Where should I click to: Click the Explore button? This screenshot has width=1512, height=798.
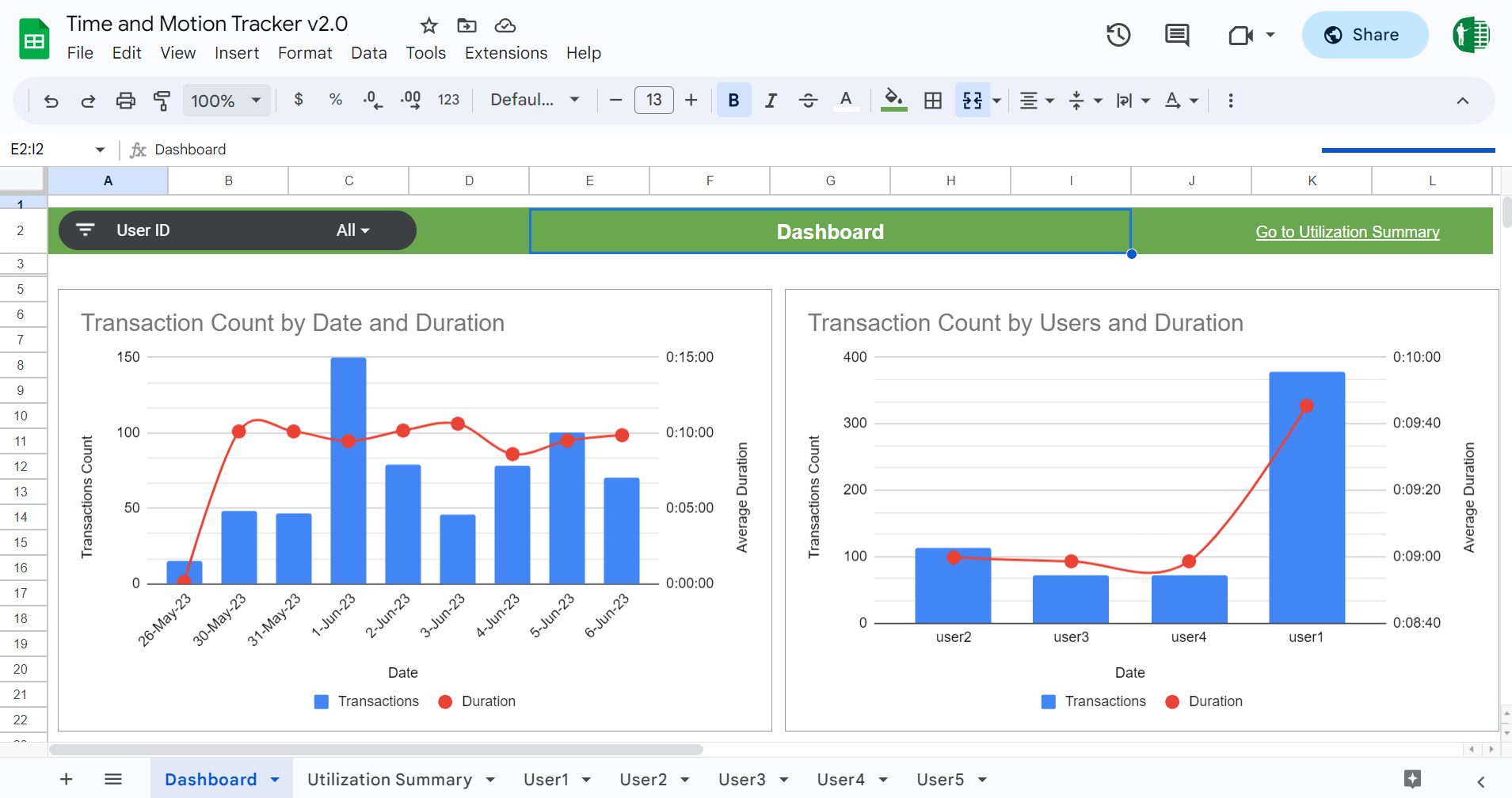click(x=1412, y=779)
